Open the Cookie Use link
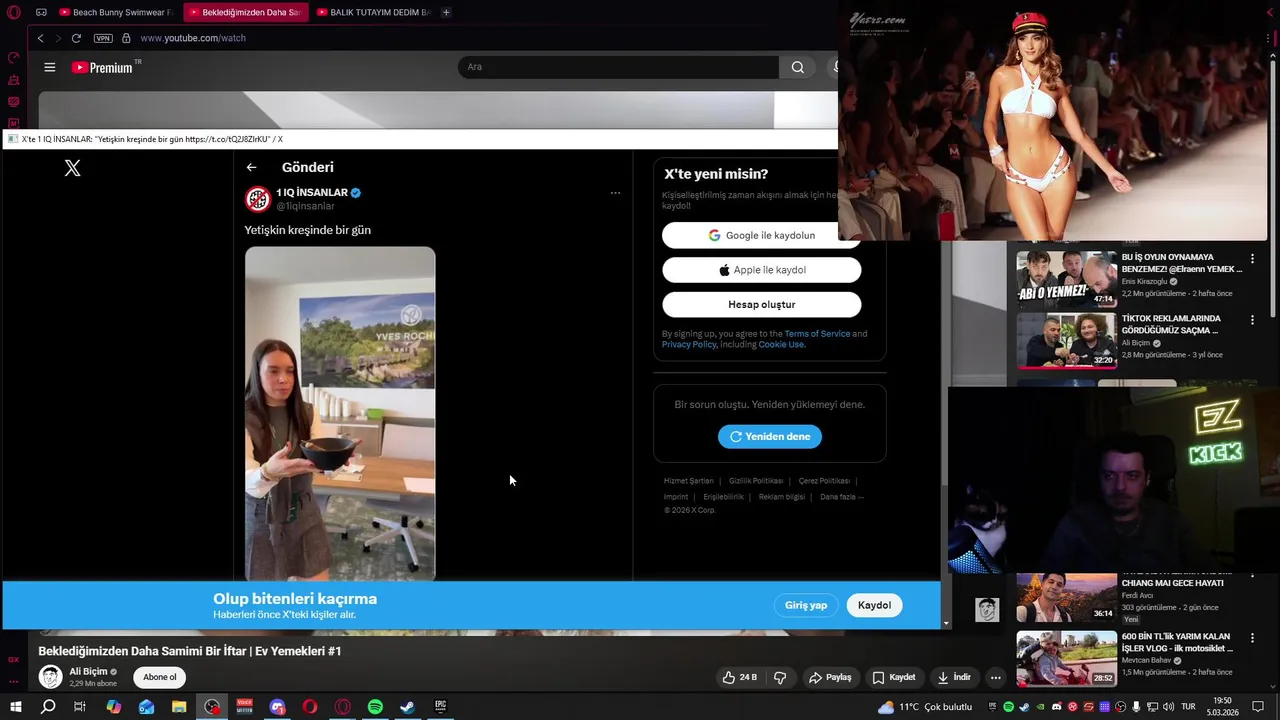This screenshot has width=1280, height=720. [781, 344]
